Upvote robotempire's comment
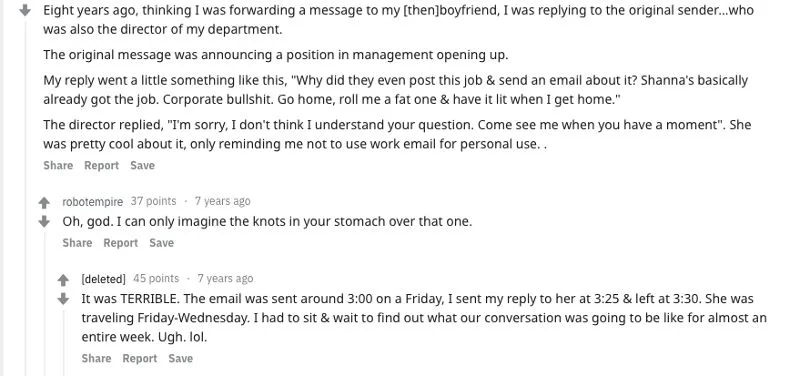 44,203
